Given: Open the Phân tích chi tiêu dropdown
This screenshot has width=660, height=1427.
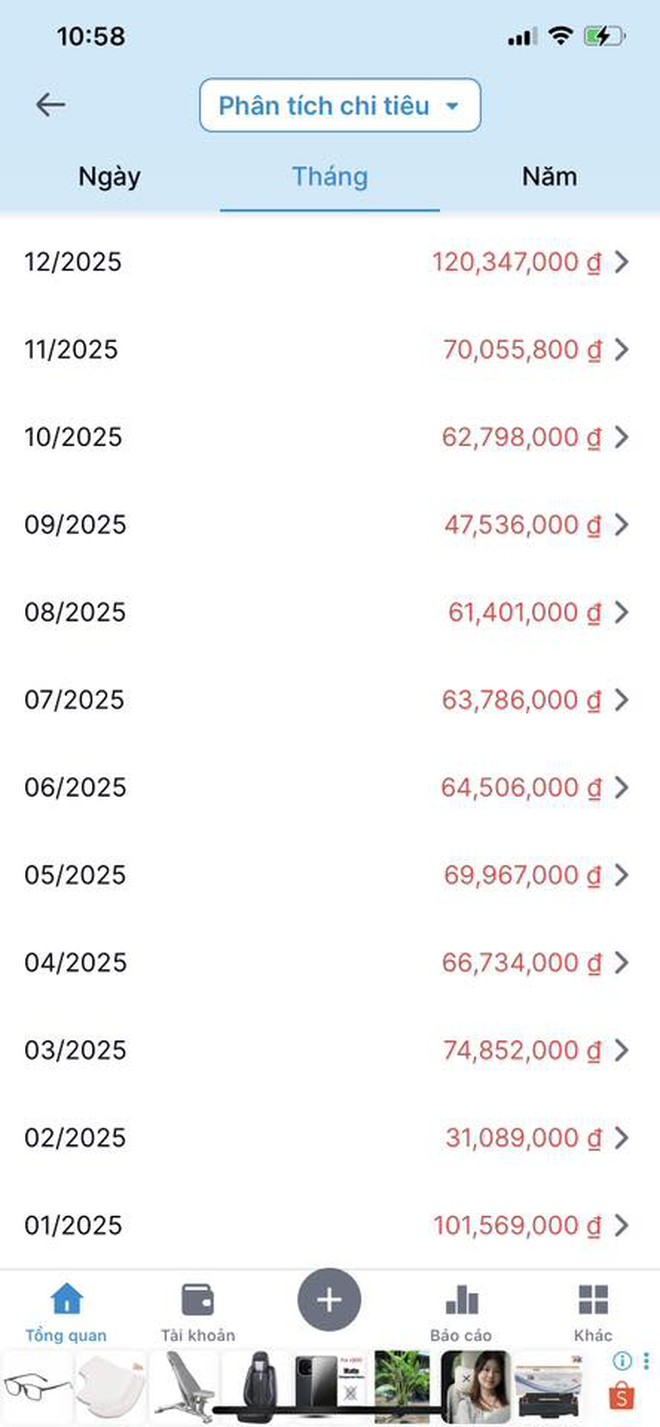Looking at the screenshot, I should (340, 105).
